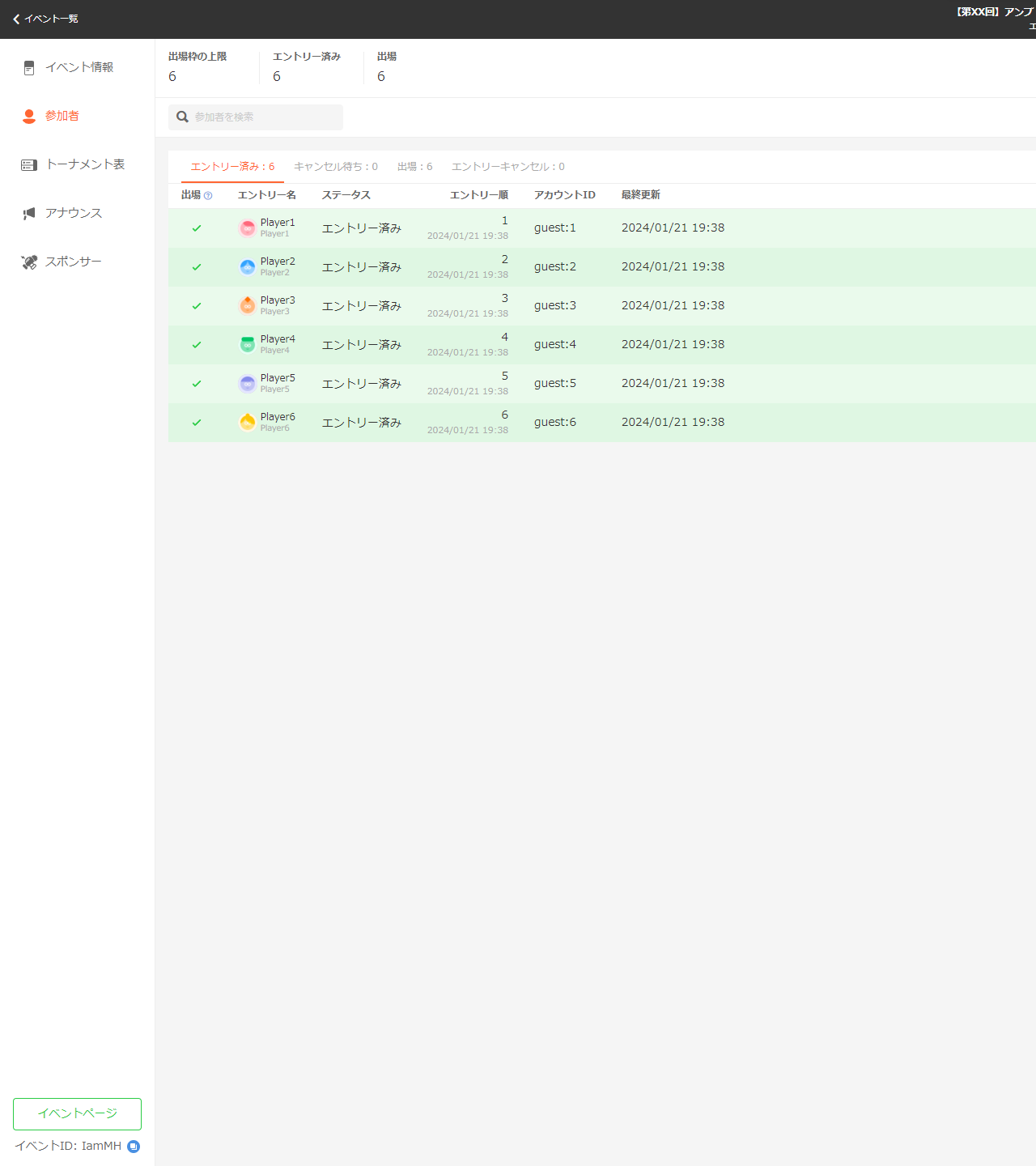Switch to the エントリーキャンセル：0 tab
Viewport: 1036px width, 1166px height.
[x=508, y=167]
